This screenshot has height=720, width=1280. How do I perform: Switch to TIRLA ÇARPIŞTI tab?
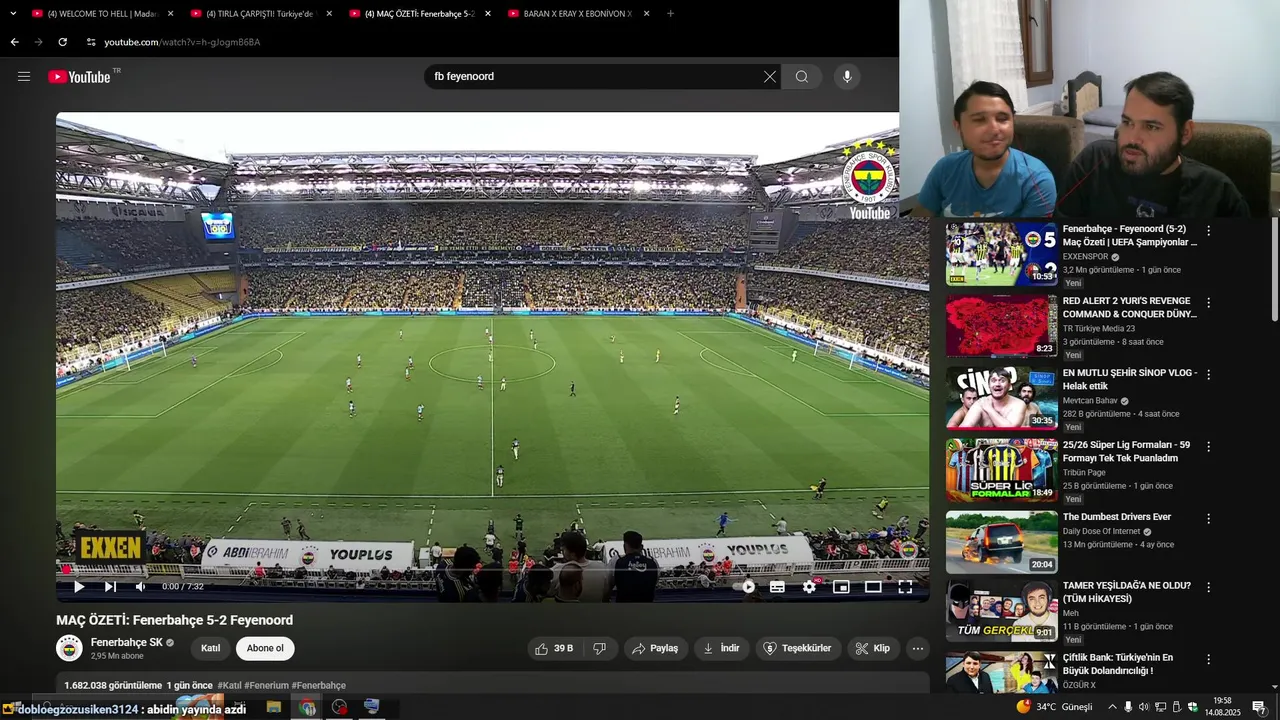click(x=259, y=14)
